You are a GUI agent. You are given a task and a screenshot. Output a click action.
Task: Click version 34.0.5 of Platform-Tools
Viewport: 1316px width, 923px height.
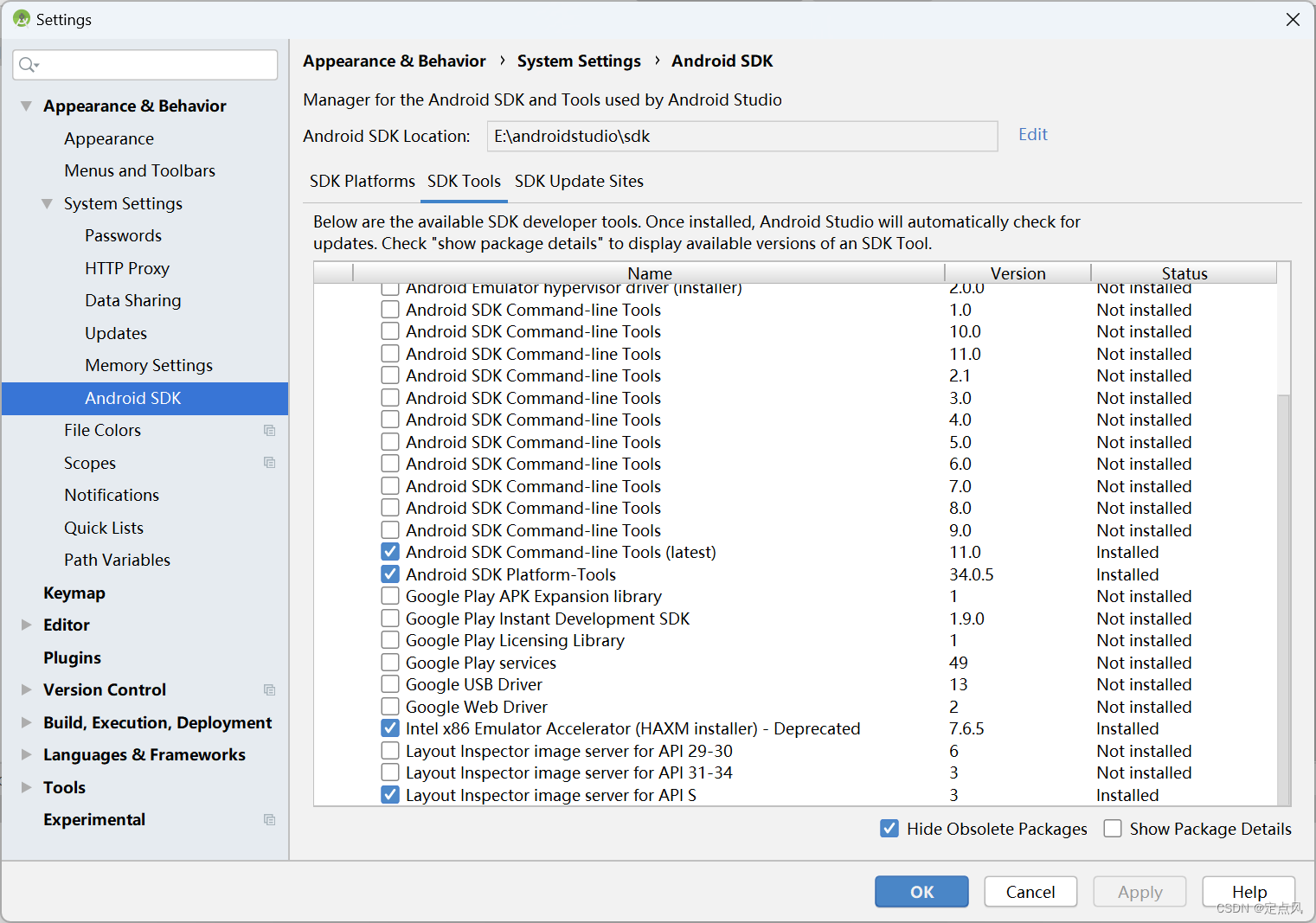coord(971,574)
